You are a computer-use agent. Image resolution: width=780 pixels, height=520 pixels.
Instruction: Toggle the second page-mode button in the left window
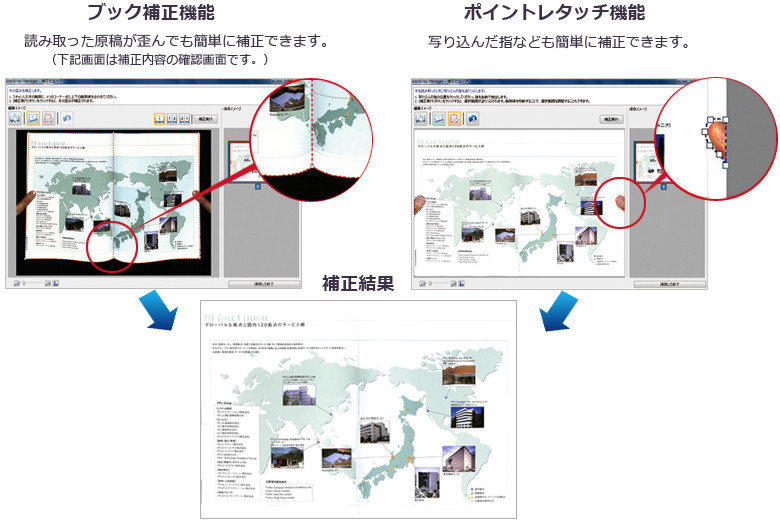point(173,118)
